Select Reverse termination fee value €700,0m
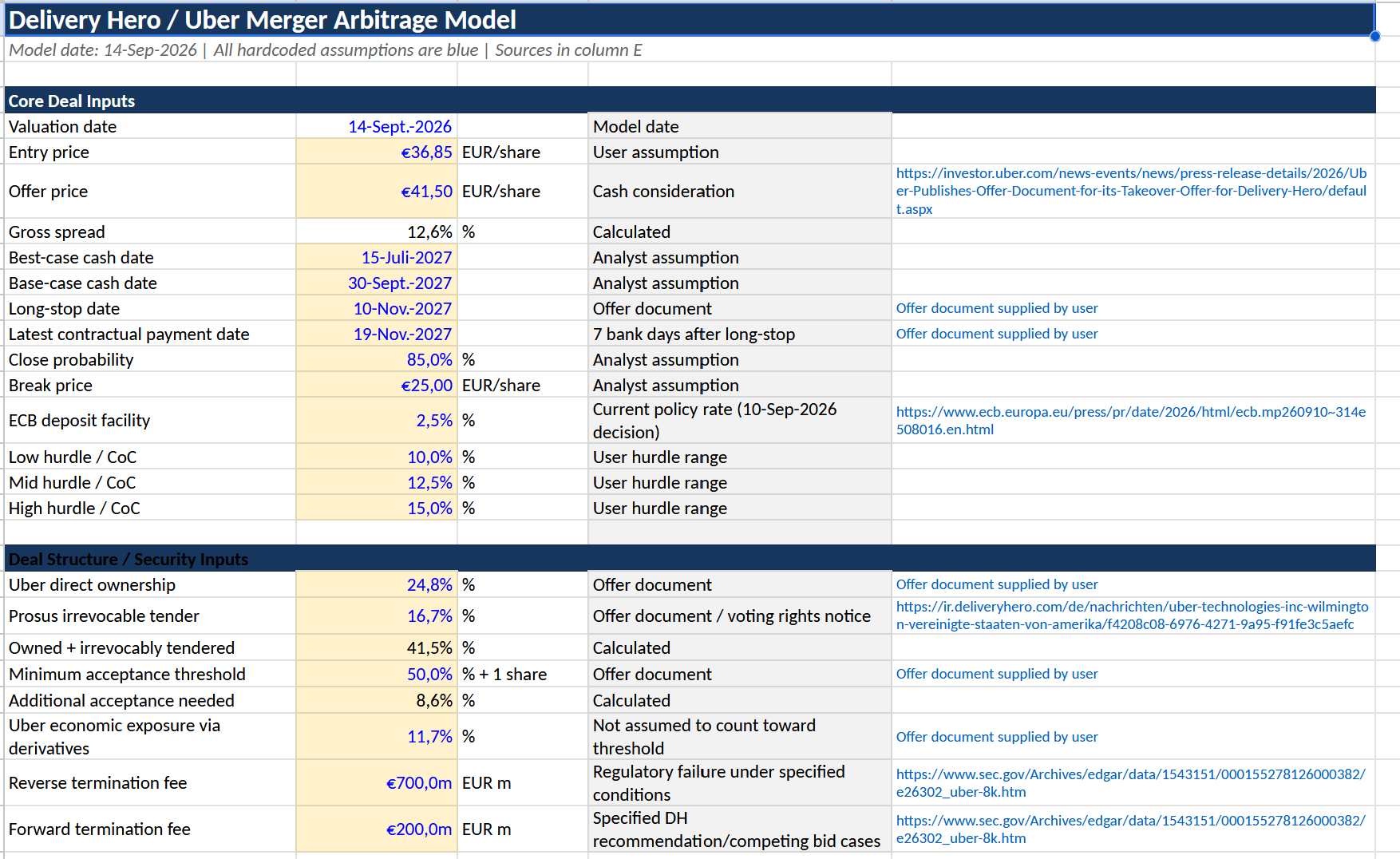The height and width of the screenshot is (859, 1400). pyautogui.click(x=377, y=782)
